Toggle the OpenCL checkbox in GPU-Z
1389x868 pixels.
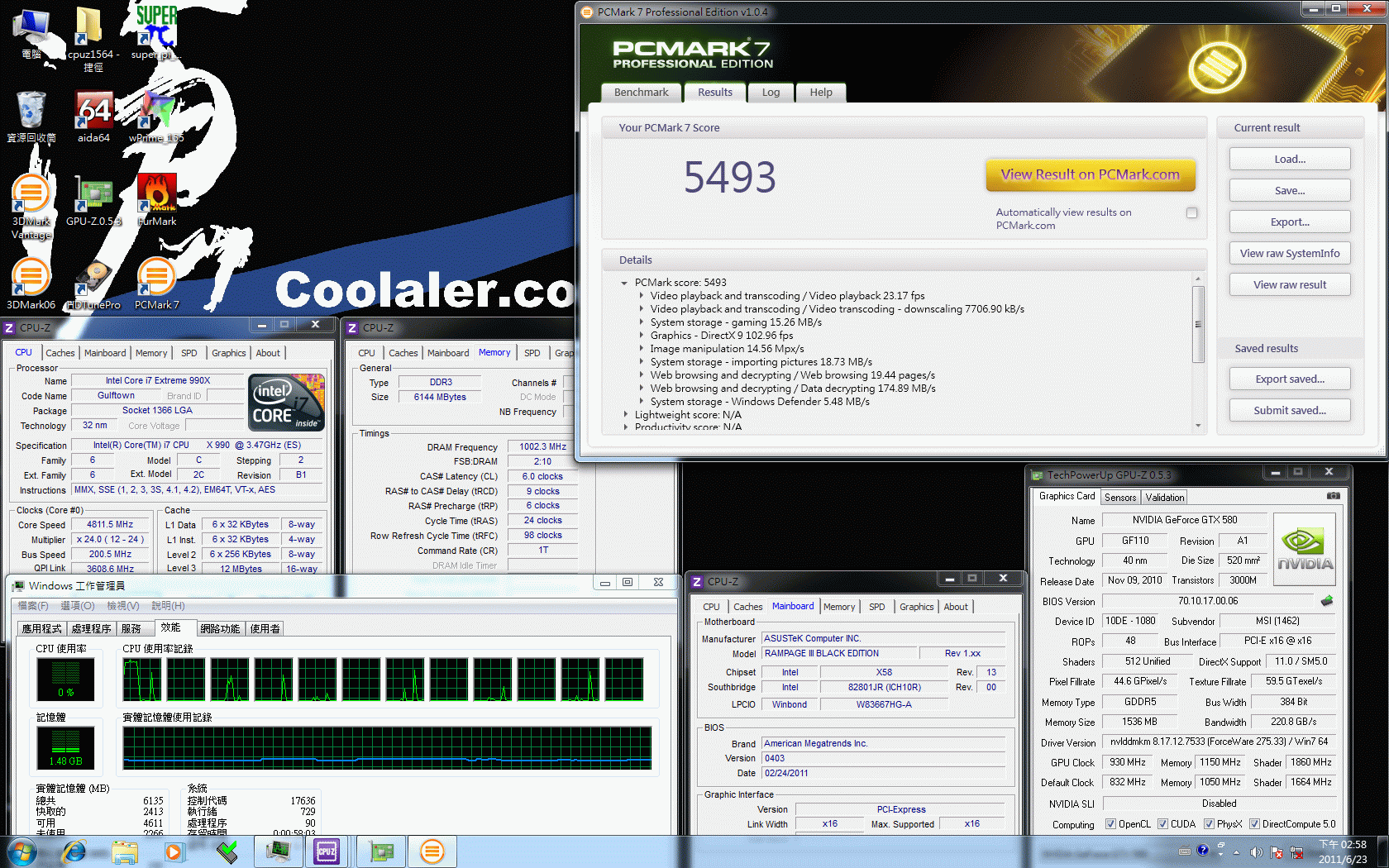(x=1110, y=824)
